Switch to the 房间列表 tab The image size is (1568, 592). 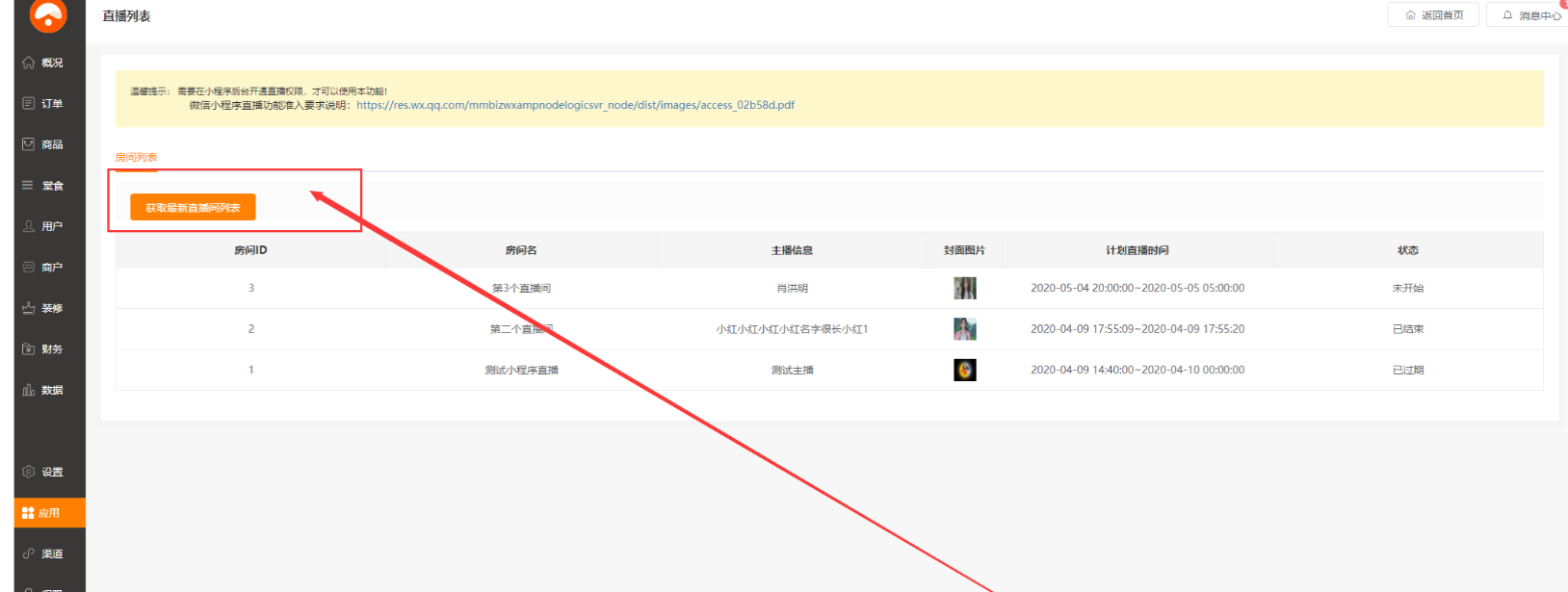(x=136, y=157)
